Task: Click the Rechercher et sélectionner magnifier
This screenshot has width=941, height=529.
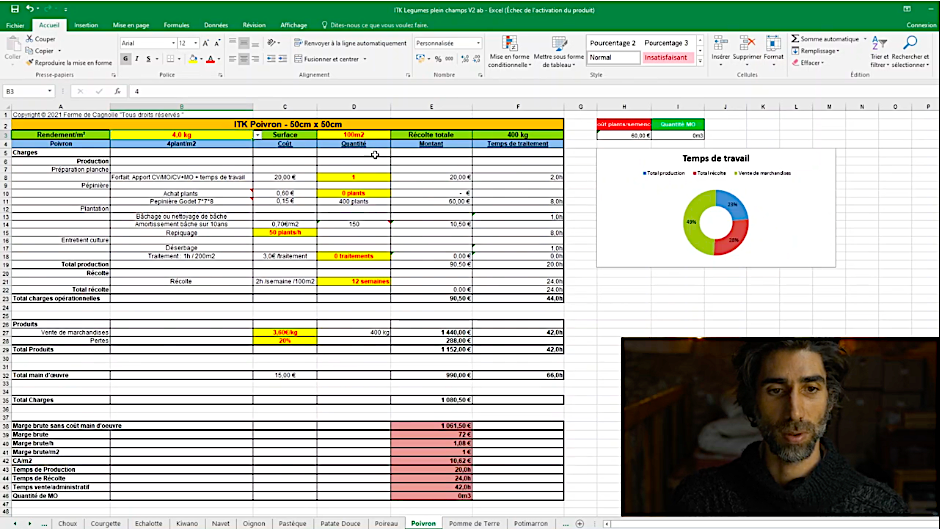Action: 909,48
